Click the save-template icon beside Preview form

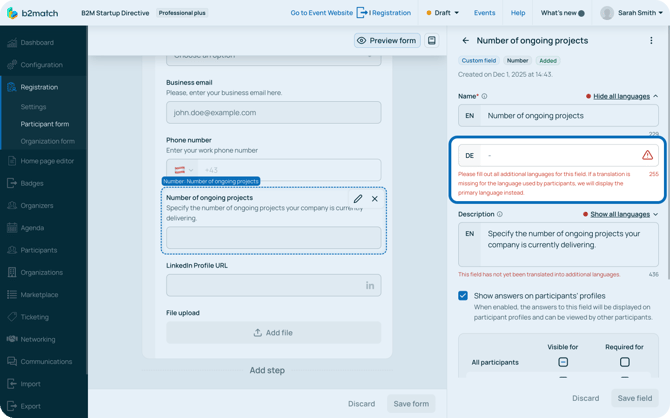click(x=432, y=41)
